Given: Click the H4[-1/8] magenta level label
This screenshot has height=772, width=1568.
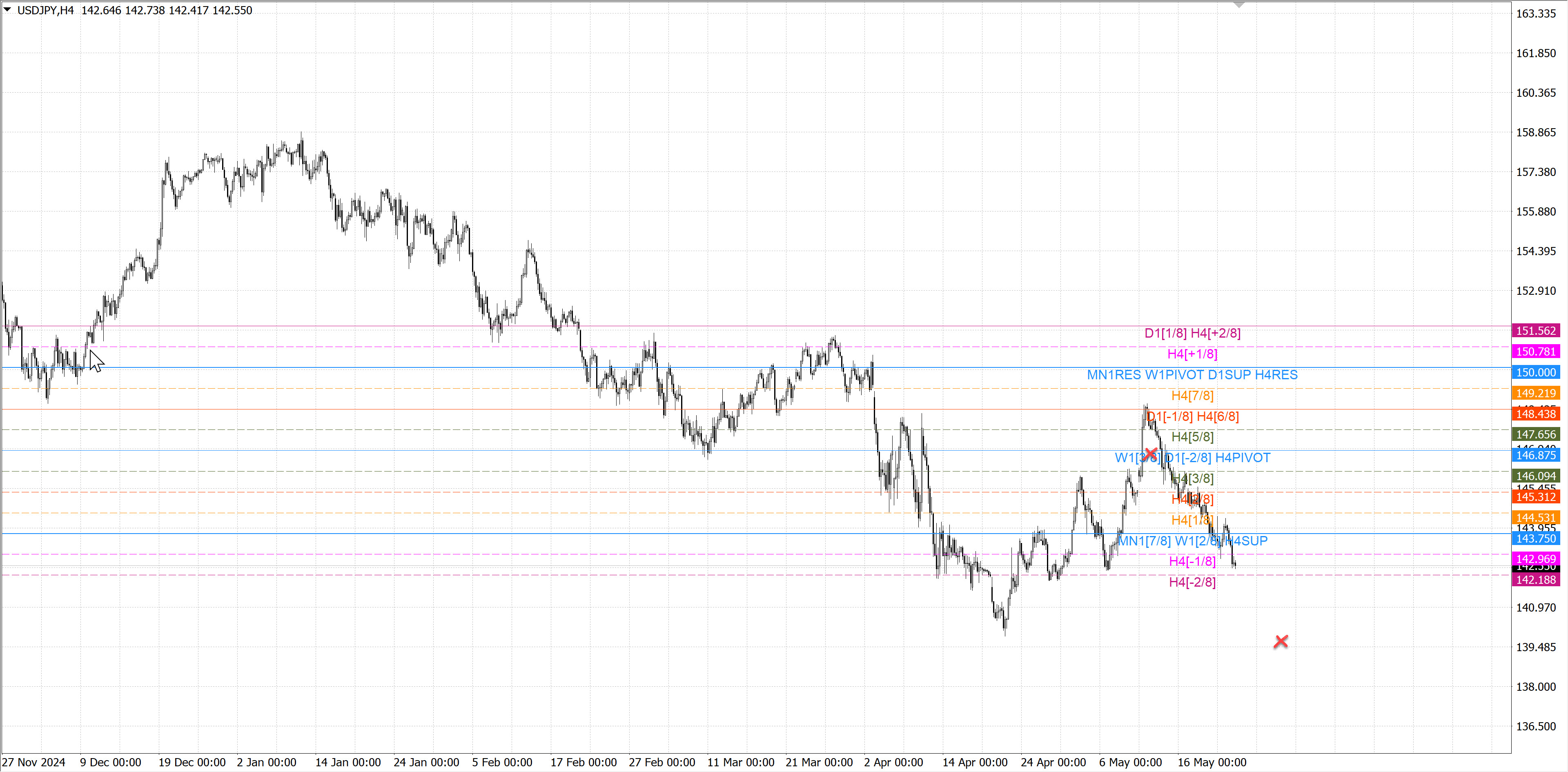Looking at the screenshot, I should (1192, 561).
